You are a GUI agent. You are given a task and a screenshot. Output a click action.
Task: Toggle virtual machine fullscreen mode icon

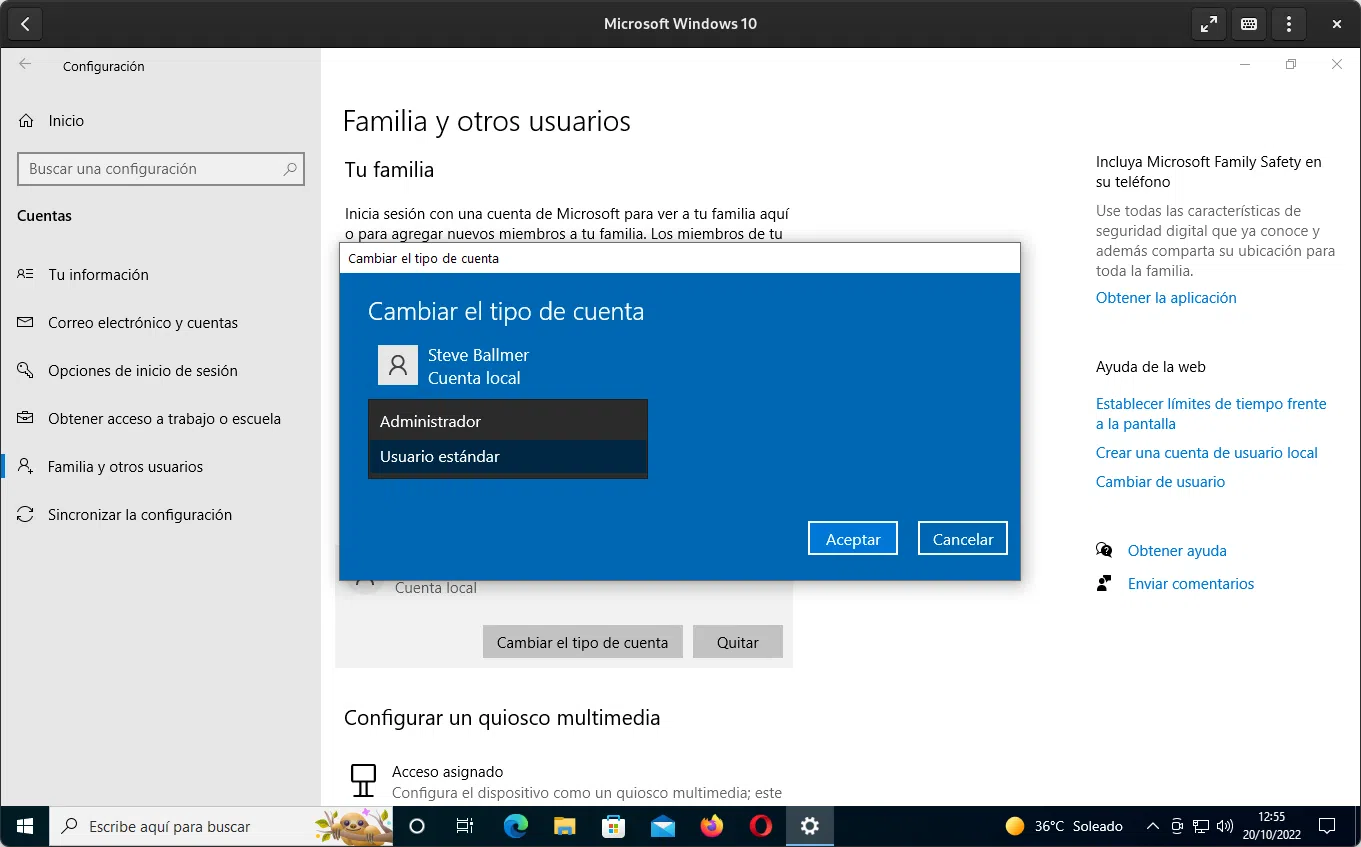click(1209, 24)
